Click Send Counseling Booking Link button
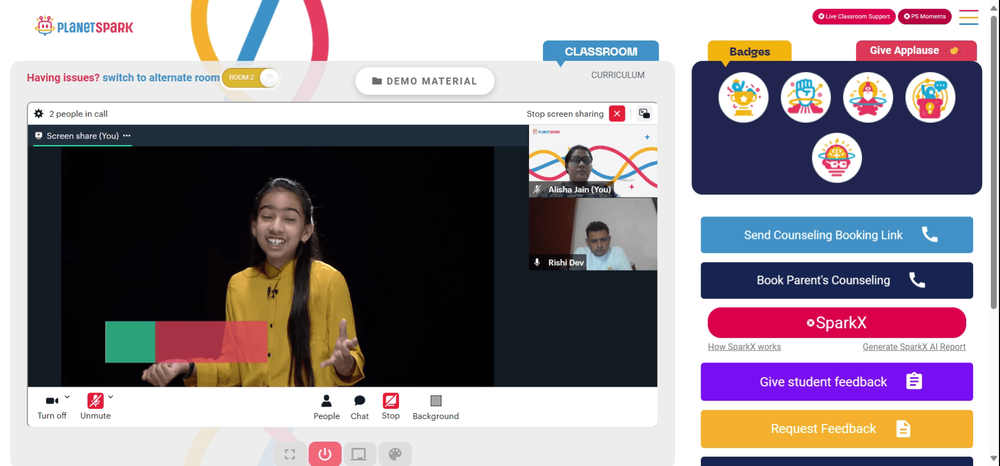Screen dimensions: 1000x466 click(x=836, y=235)
